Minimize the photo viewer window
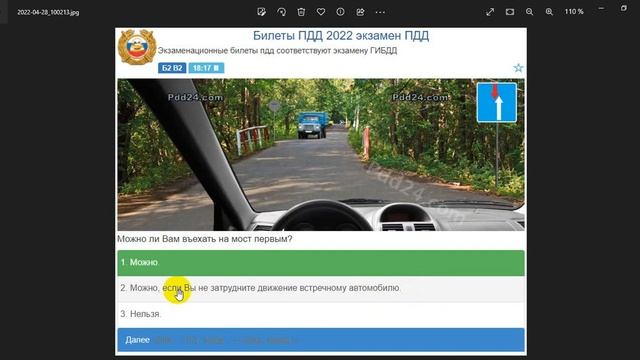Image resolution: width=640 pixels, height=360 pixels. point(601,8)
